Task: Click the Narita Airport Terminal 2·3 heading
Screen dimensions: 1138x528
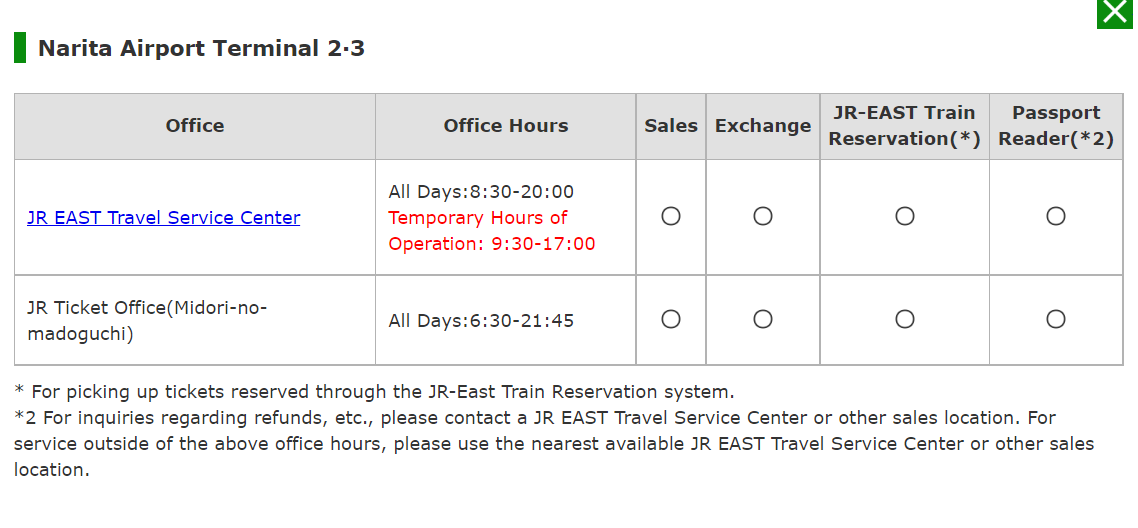Action: [x=201, y=49]
